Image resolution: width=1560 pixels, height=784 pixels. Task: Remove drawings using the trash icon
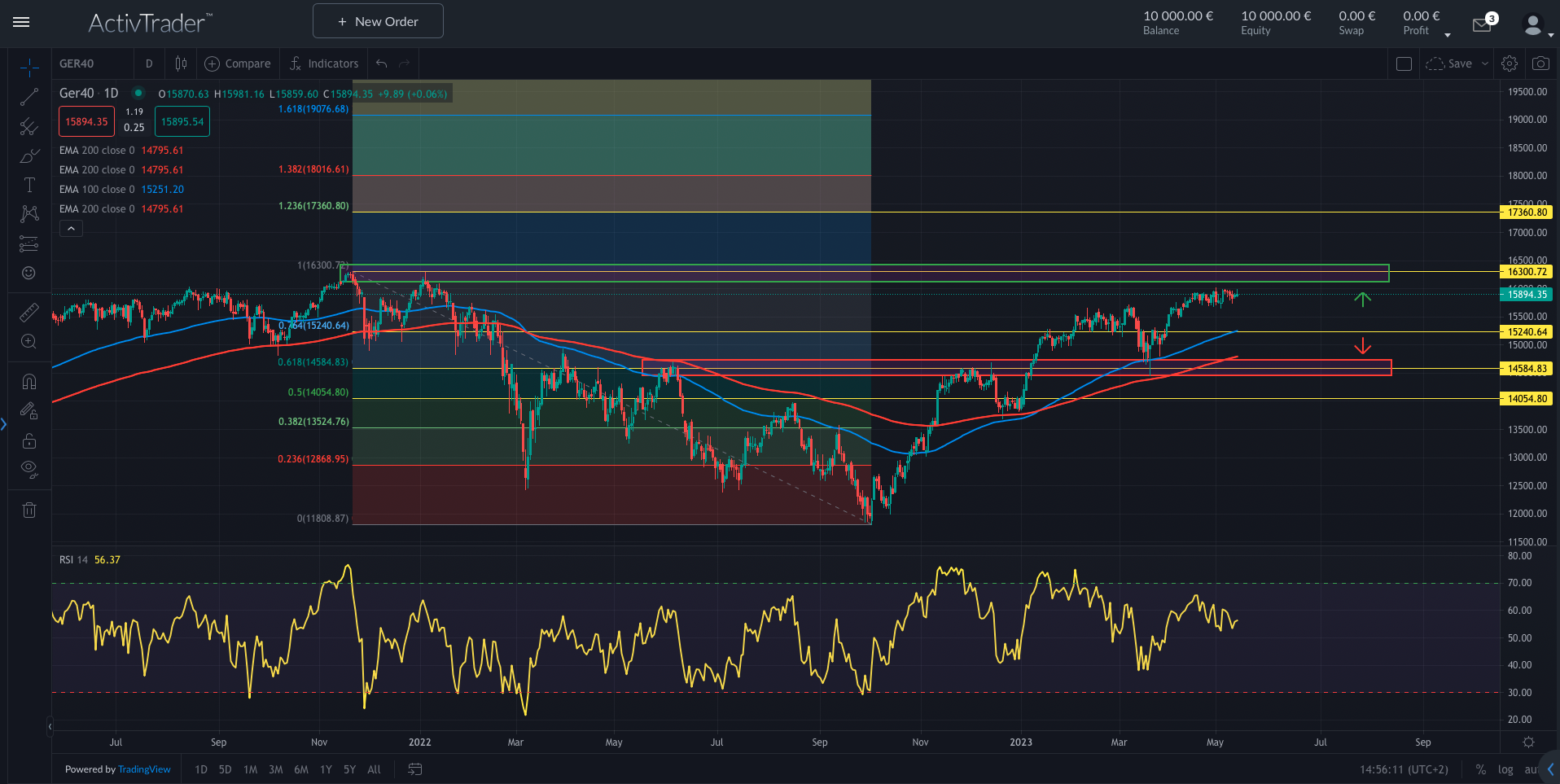pyautogui.click(x=29, y=509)
